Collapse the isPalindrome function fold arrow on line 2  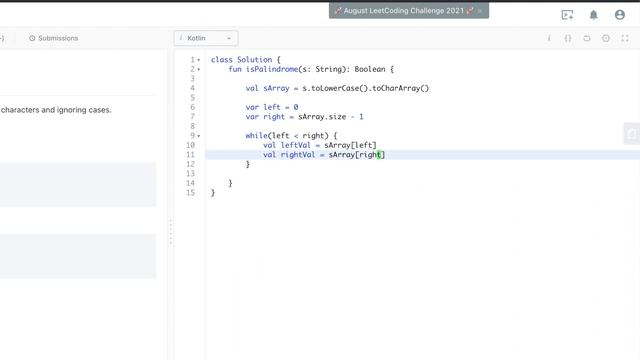[199, 69]
